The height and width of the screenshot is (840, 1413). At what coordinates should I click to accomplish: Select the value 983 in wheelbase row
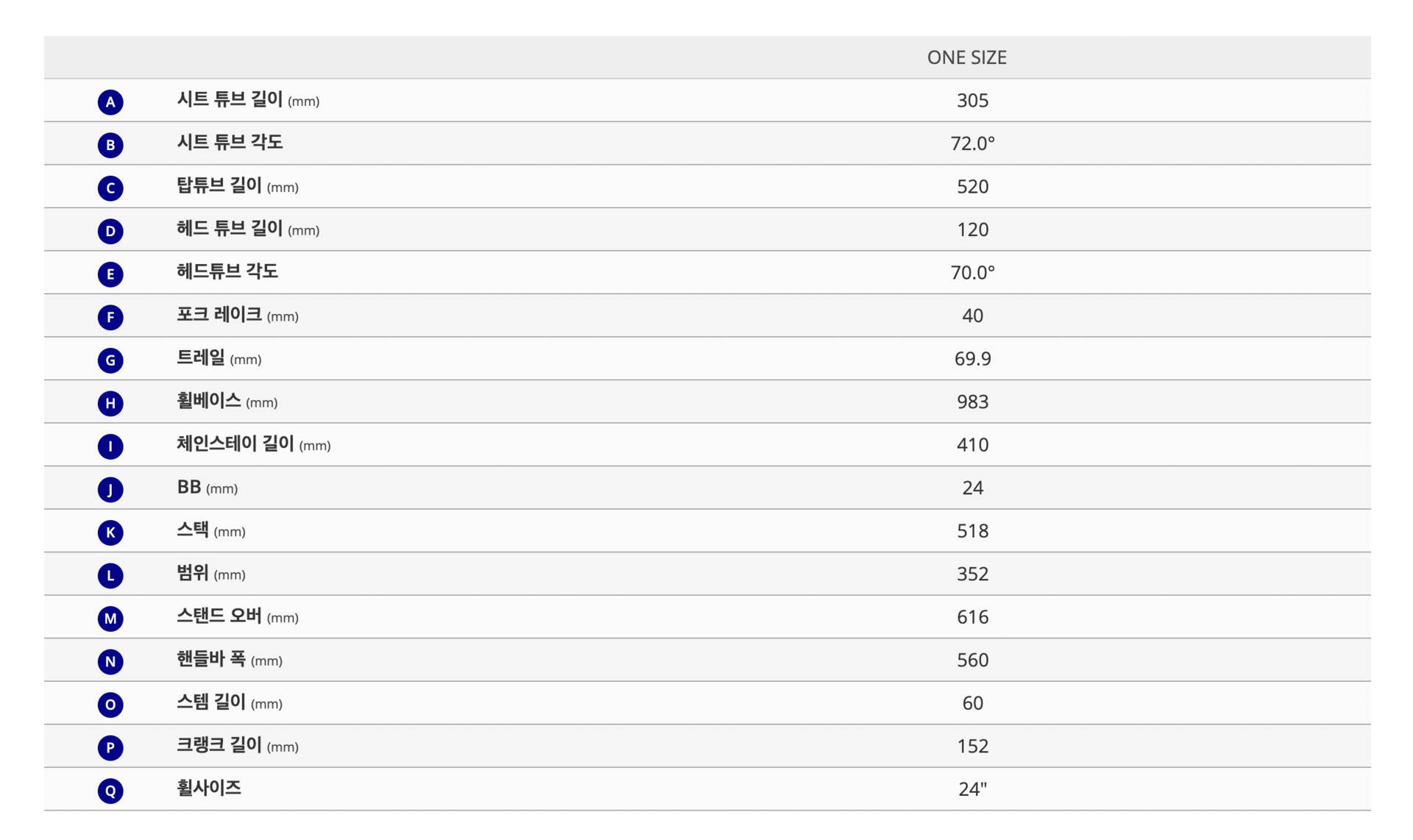[x=972, y=402]
